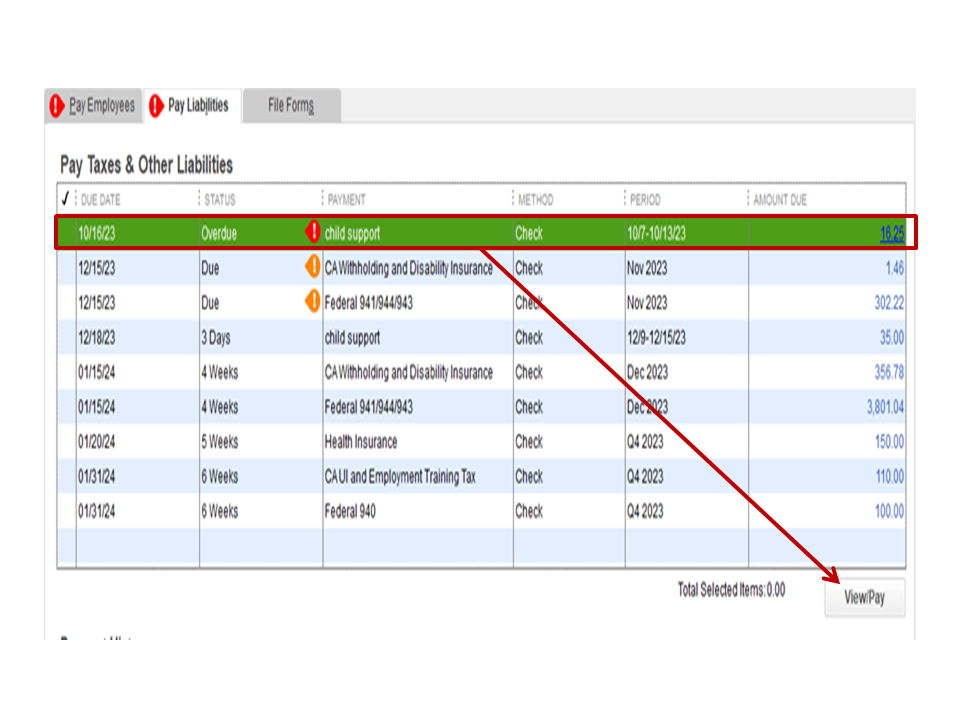Open the File Forms tab

pos(291,105)
